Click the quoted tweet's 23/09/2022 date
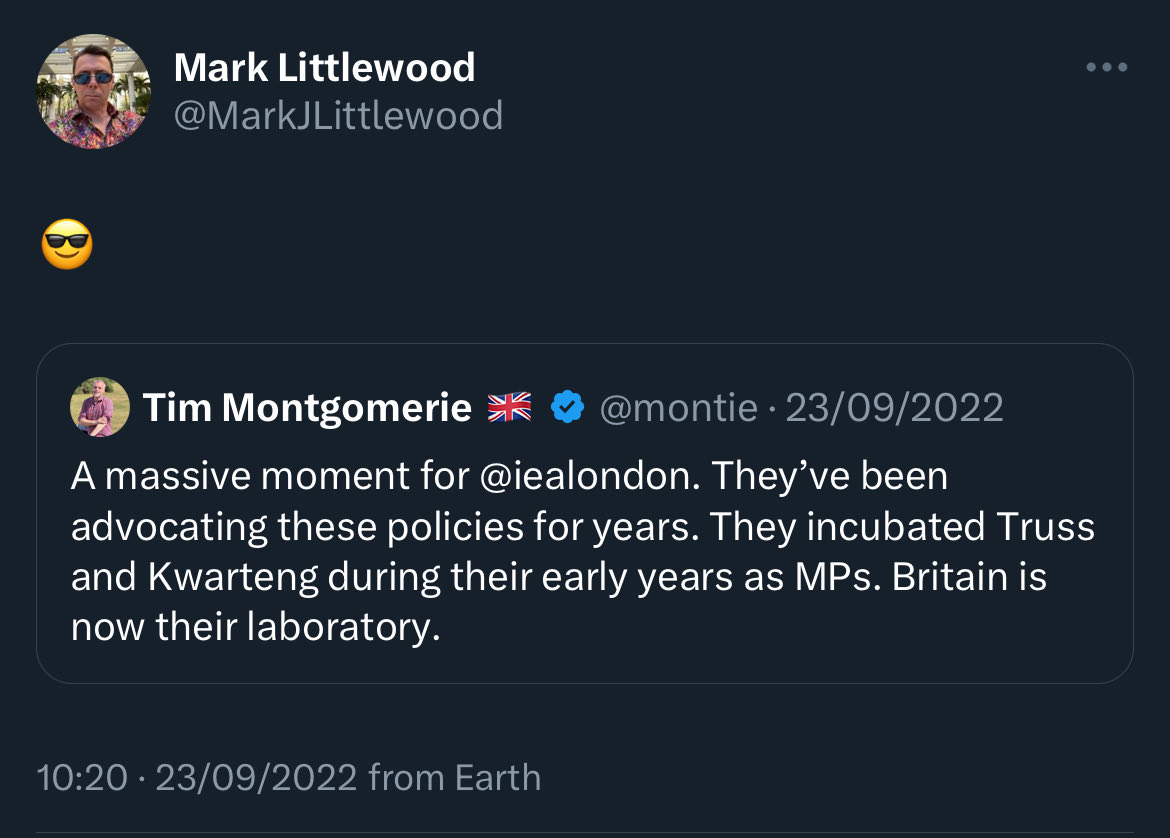Viewport: 1170px width, 838px height. point(894,408)
